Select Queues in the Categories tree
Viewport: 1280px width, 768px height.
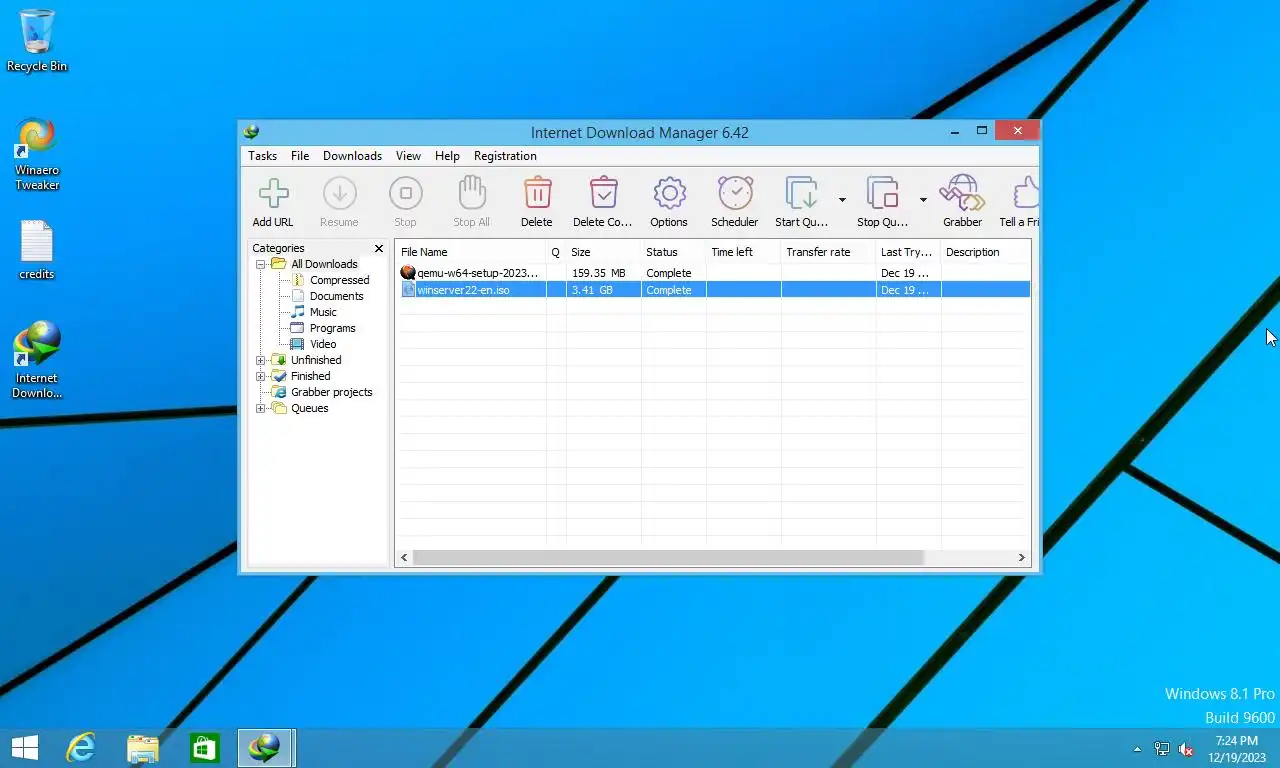tap(309, 408)
